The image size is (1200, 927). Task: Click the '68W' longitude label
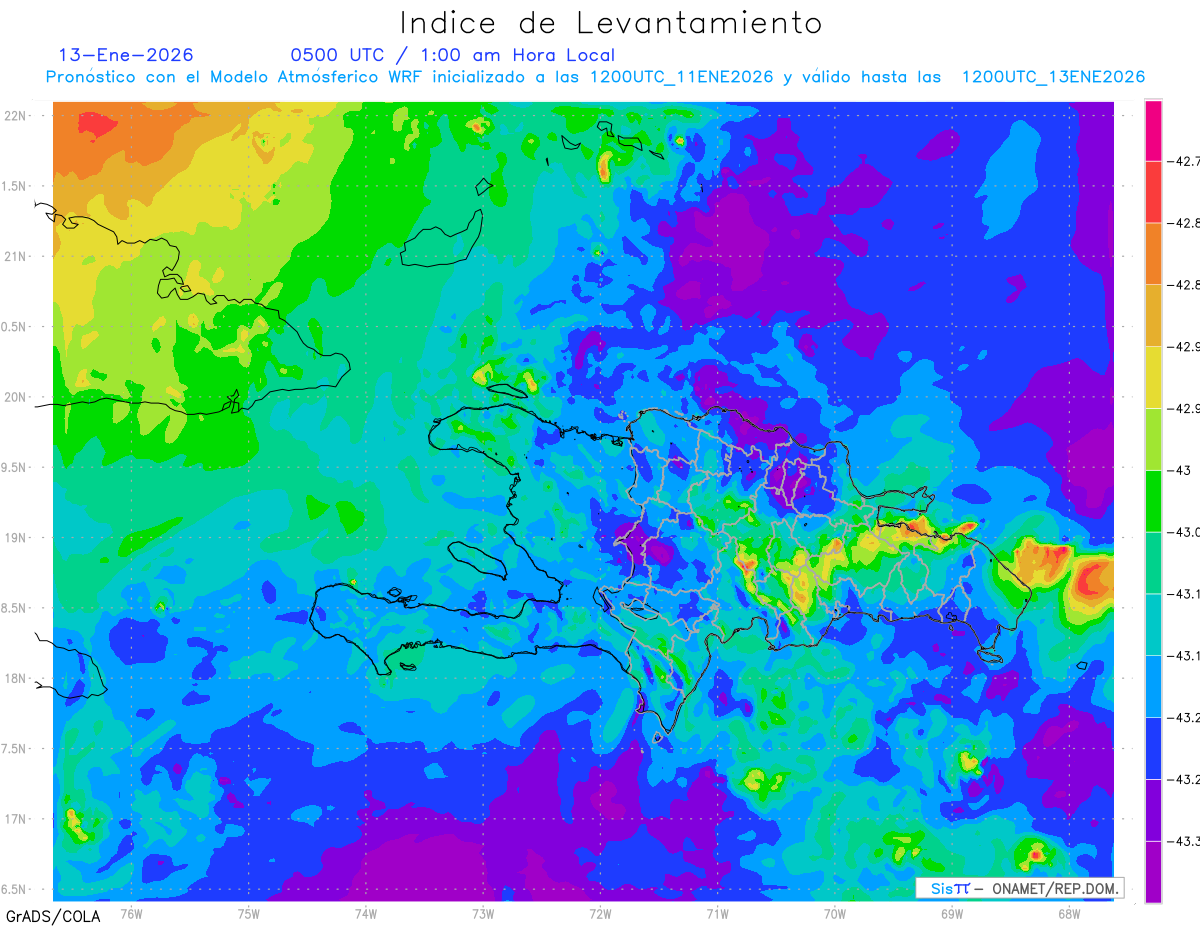[x=1069, y=913]
